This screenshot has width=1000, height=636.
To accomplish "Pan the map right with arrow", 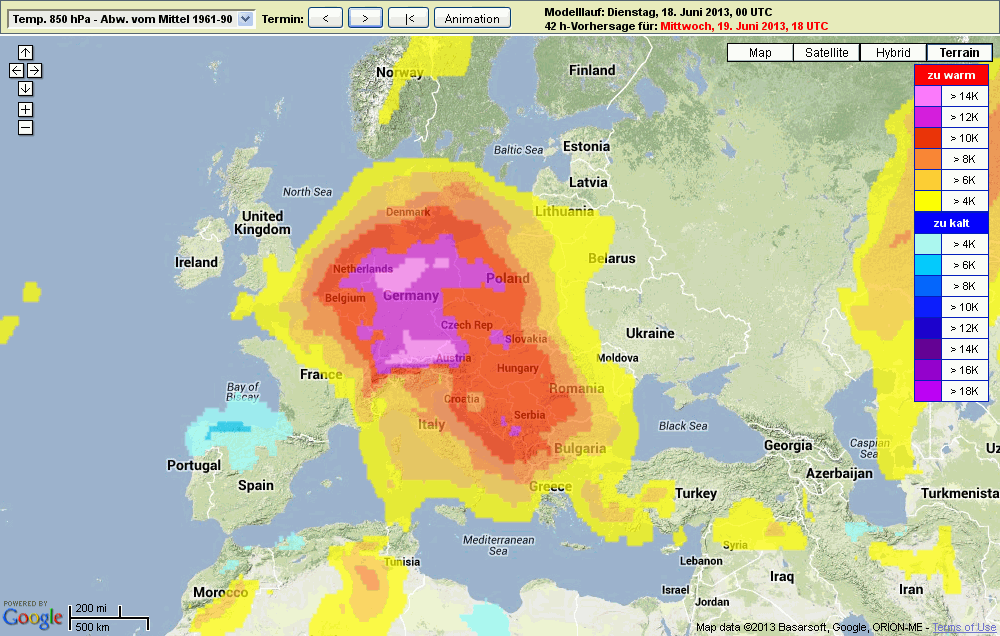I will point(34,70).
